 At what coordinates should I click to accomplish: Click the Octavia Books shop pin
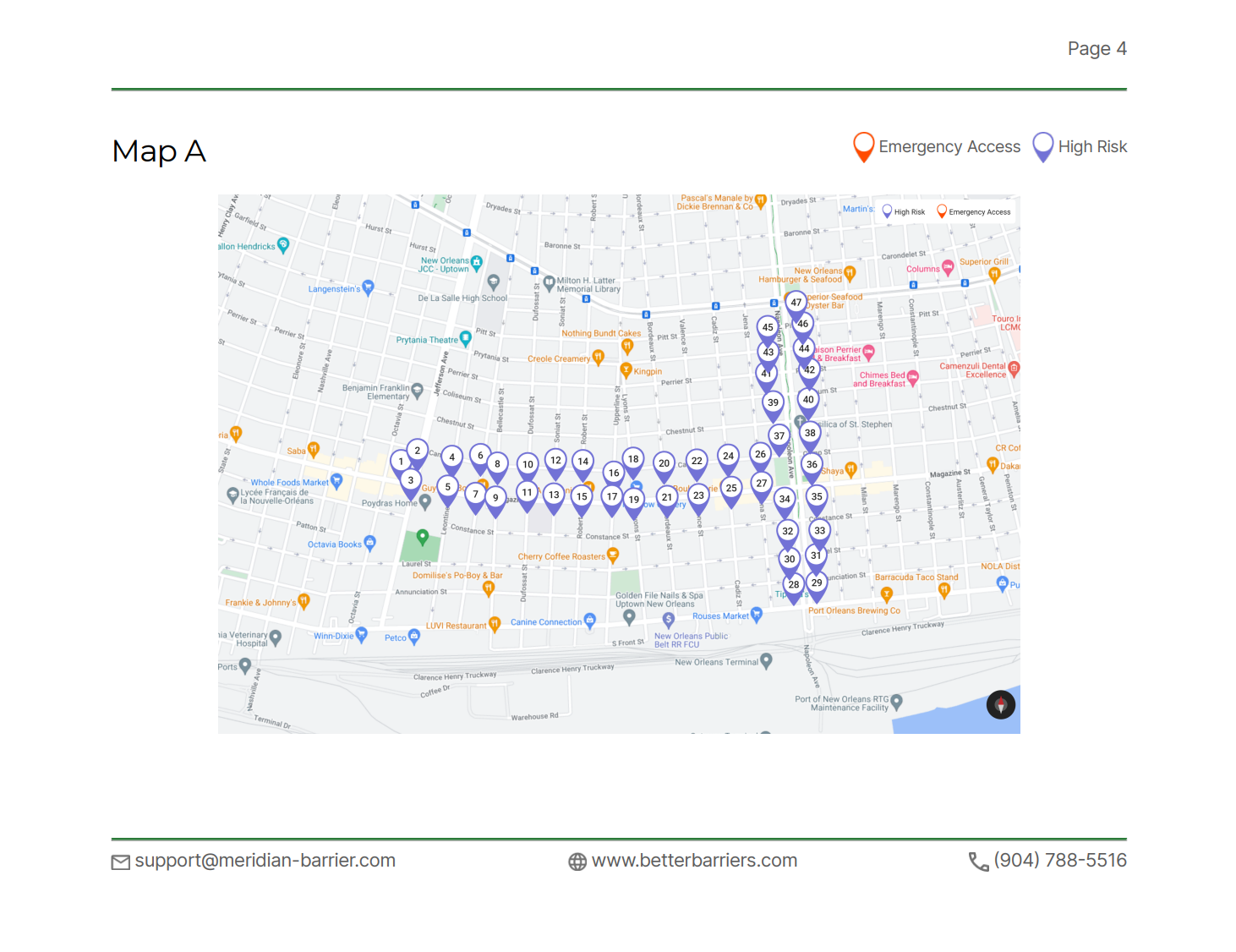coord(369,543)
